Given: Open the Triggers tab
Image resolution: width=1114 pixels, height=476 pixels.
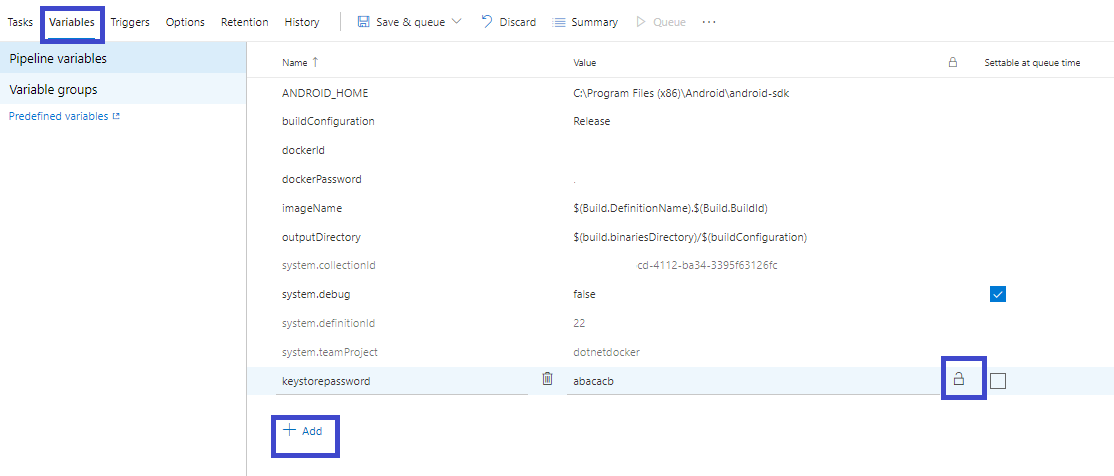Looking at the screenshot, I should click(x=130, y=22).
